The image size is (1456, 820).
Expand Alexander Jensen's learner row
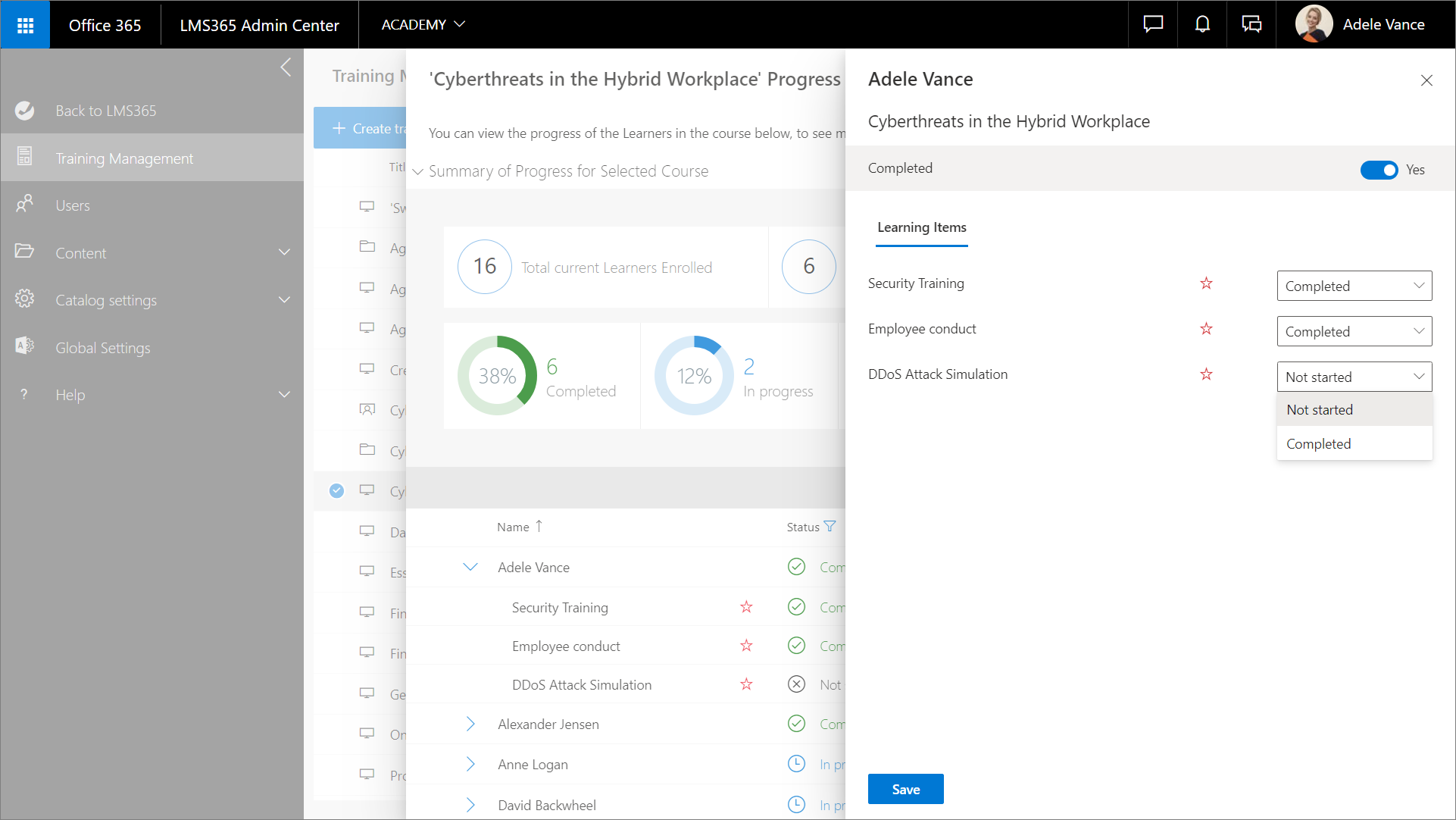470,724
